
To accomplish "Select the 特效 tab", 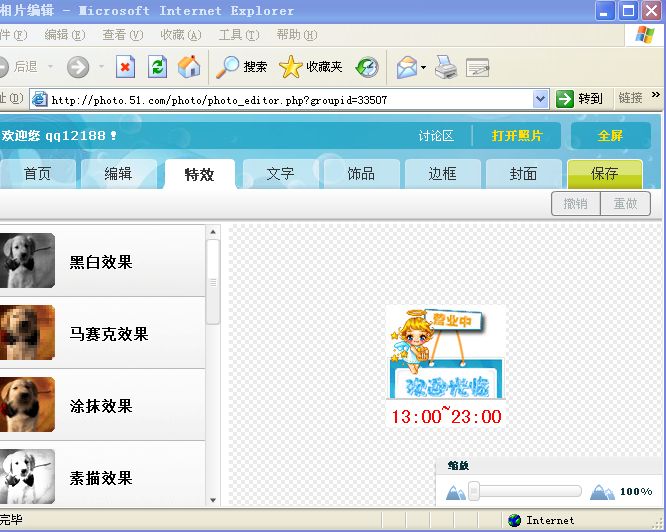I will [x=200, y=174].
